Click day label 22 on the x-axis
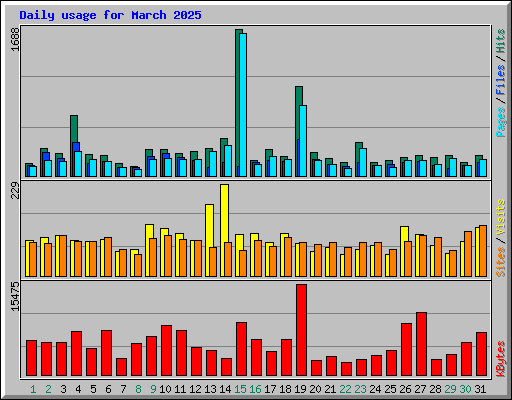The image size is (512, 400). pos(345,389)
